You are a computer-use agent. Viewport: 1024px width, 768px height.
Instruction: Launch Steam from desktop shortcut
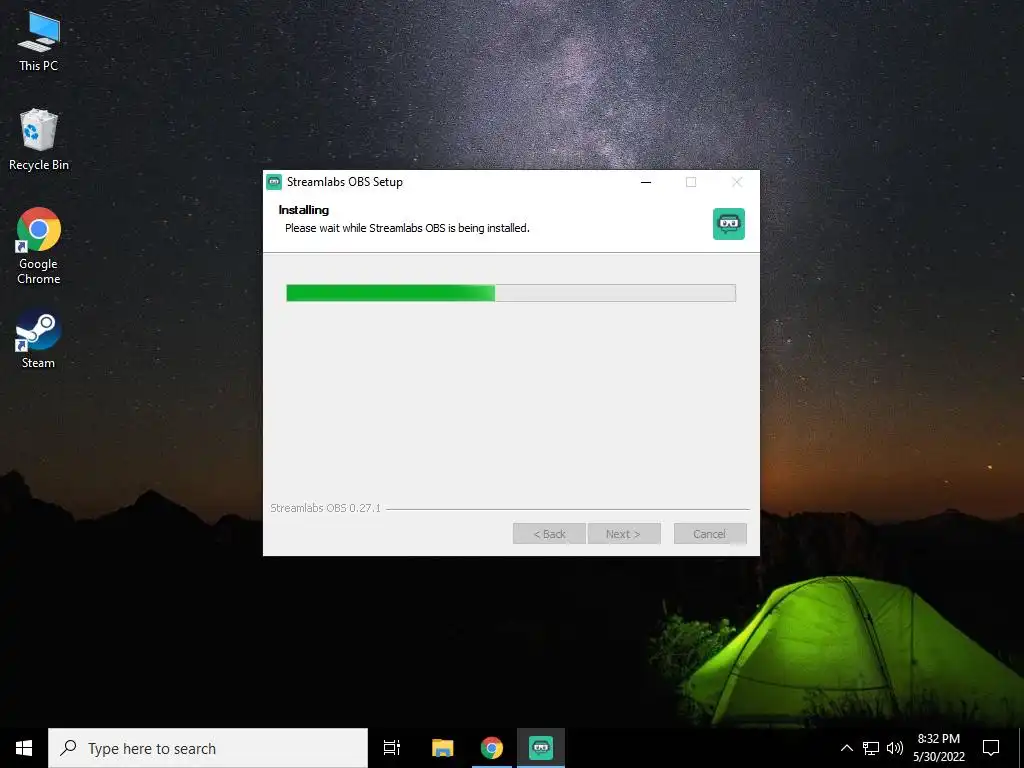coord(39,339)
